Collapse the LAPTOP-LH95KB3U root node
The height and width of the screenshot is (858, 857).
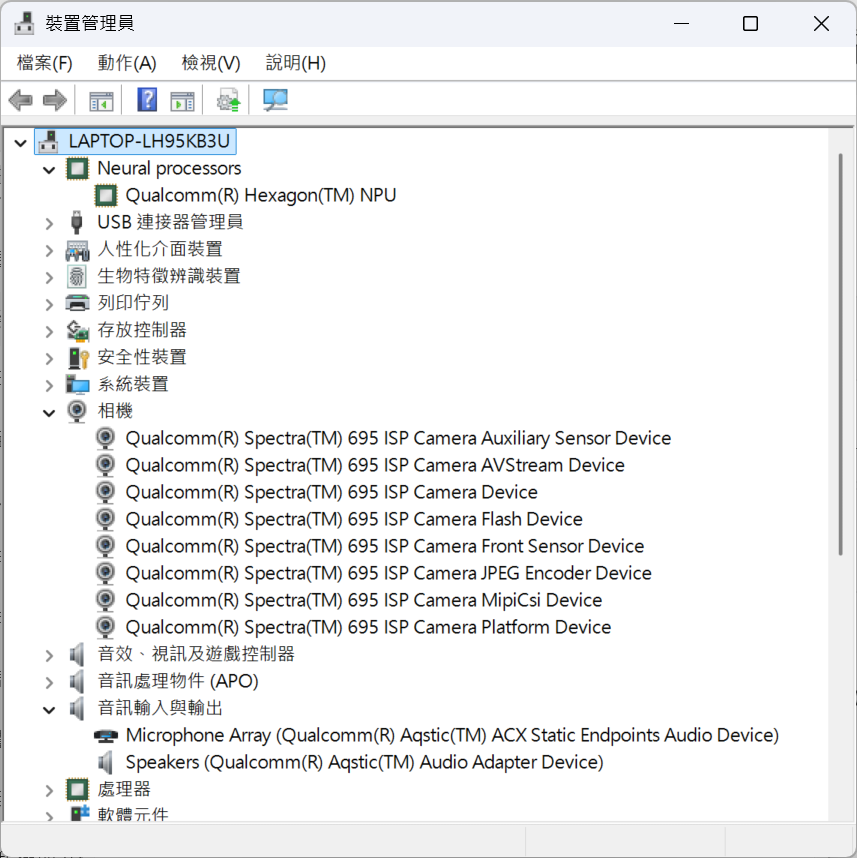coord(21,143)
